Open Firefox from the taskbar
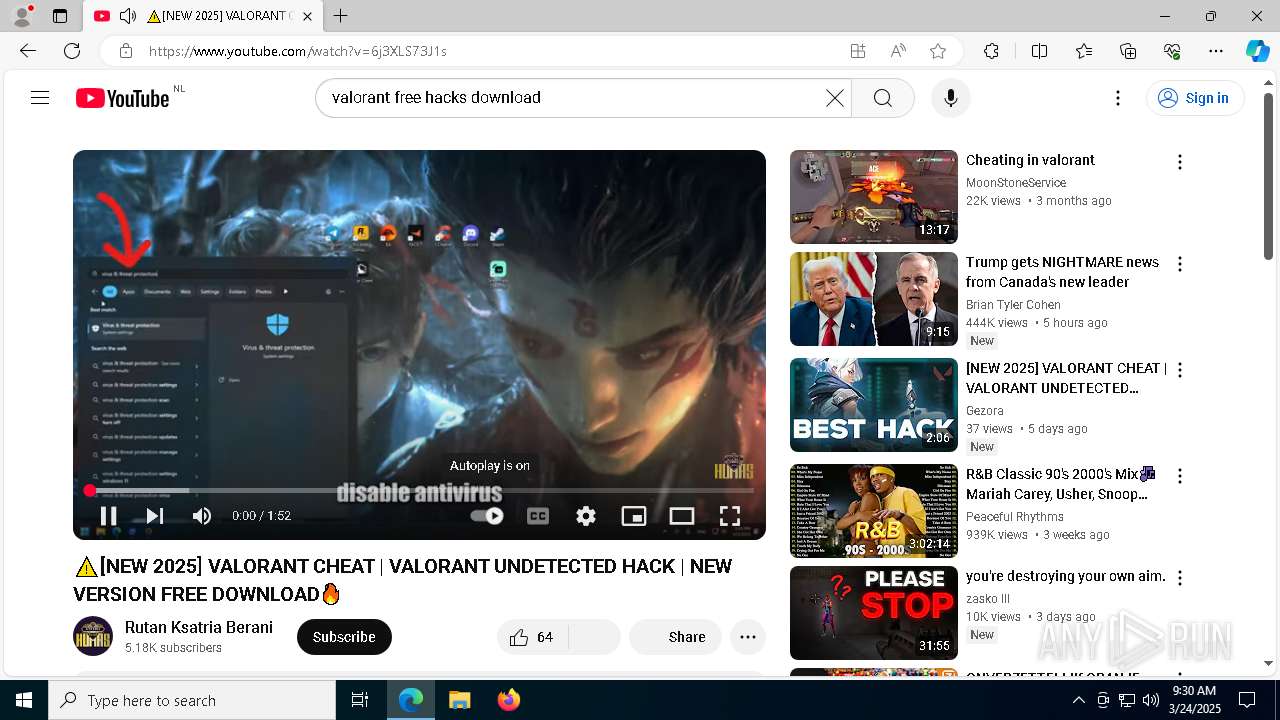Viewport: 1280px width, 720px height. point(509,700)
